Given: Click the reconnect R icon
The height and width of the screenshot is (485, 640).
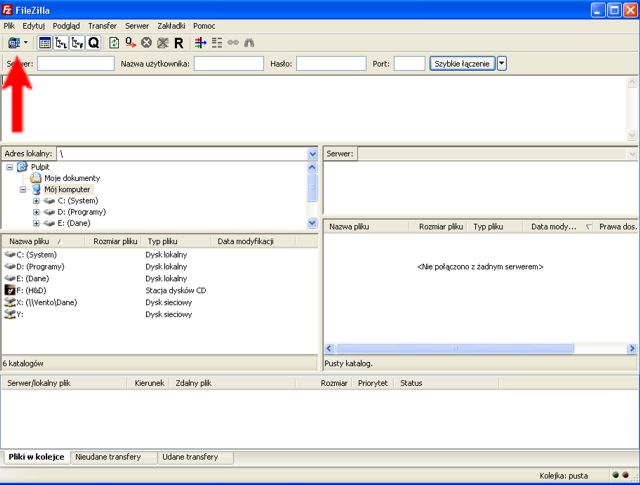Looking at the screenshot, I should (x=179, y=43).
